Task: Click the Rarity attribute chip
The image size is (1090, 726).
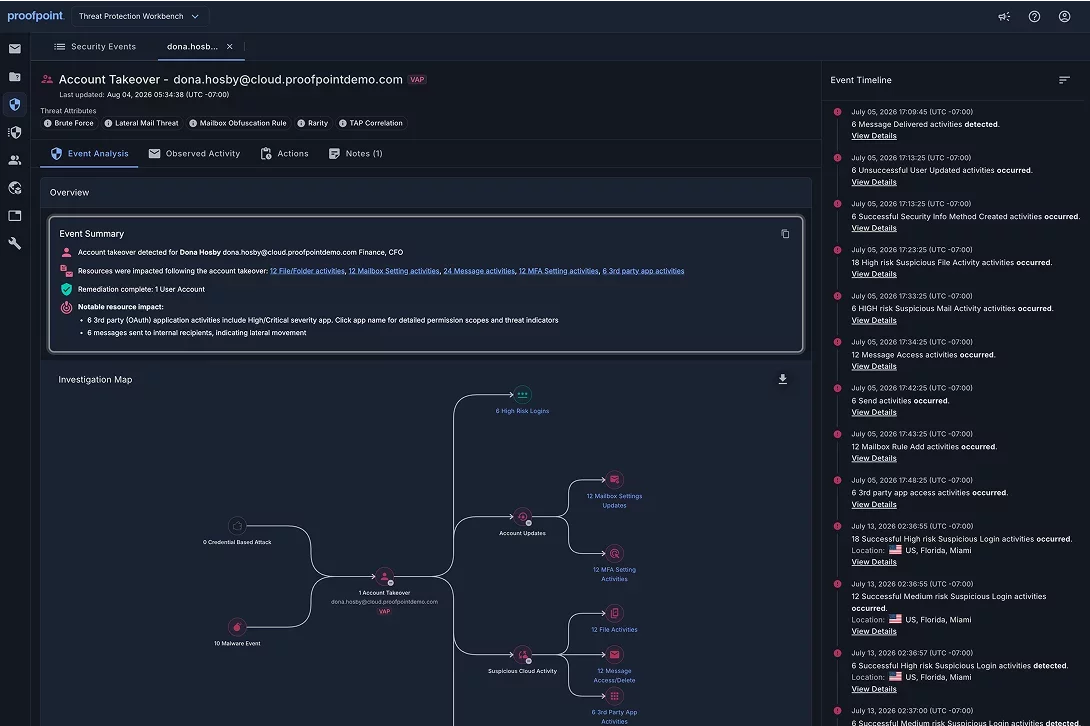Action: coord(312,123)
